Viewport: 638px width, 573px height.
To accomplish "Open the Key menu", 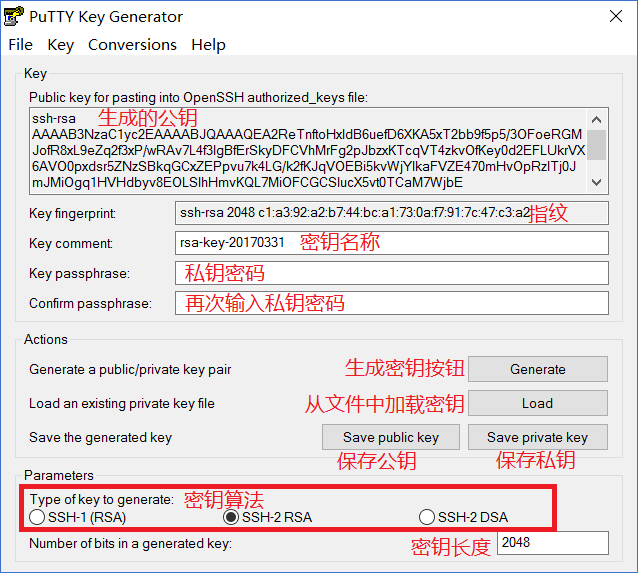I will 61,45.
